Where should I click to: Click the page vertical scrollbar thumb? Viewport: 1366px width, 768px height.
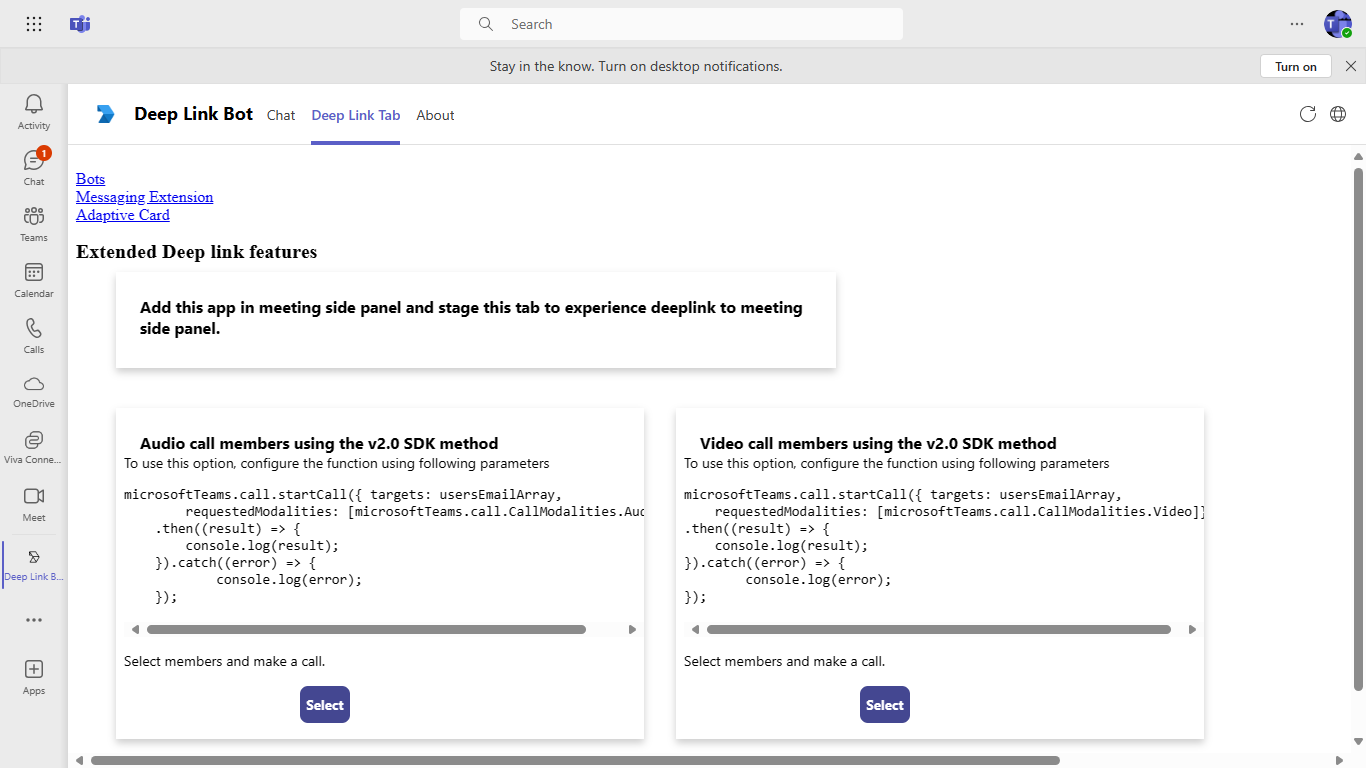[x=1358, y=429]
